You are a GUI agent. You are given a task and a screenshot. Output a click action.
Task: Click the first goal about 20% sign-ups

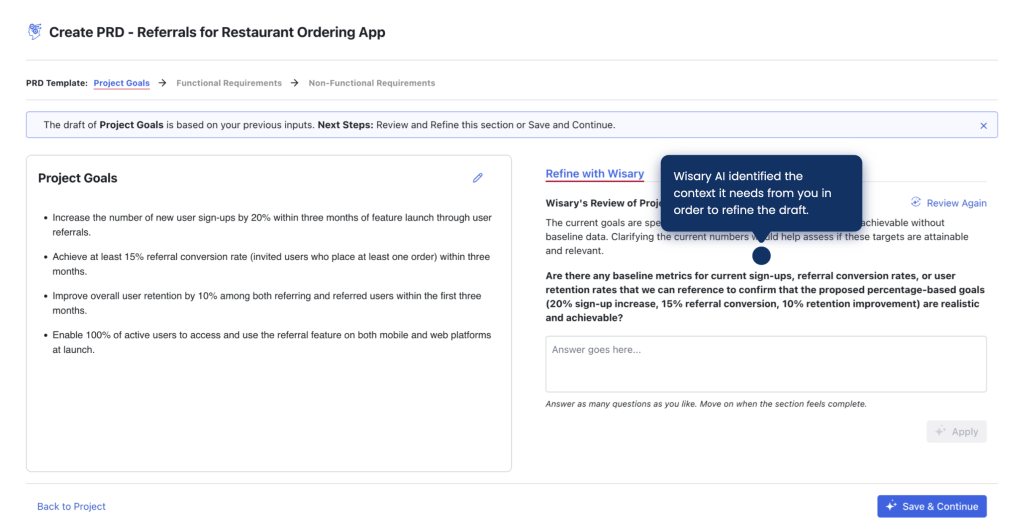click(272, 225)
